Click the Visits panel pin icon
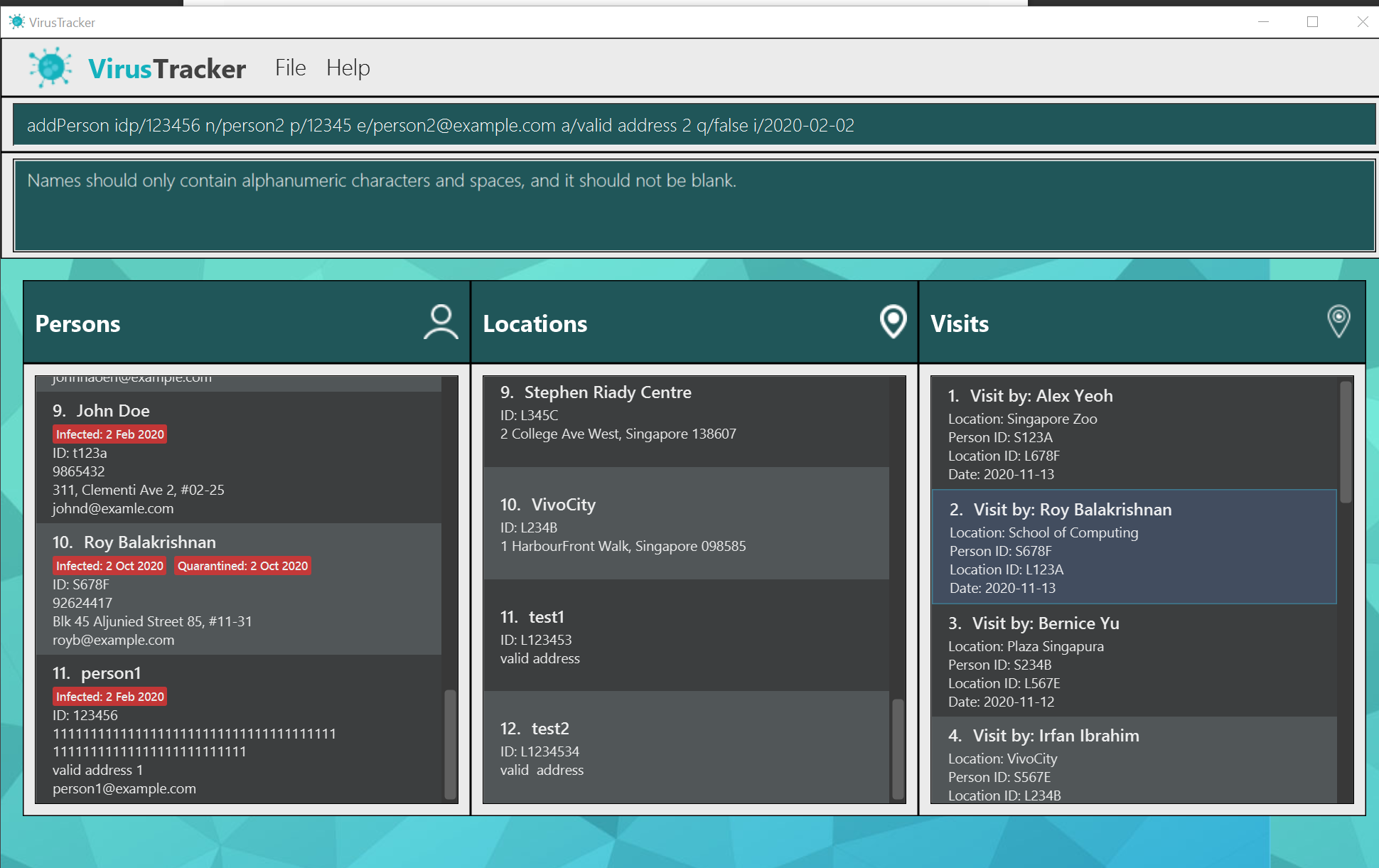This screenshot has height=868, width=1379. pos(1338,321)
